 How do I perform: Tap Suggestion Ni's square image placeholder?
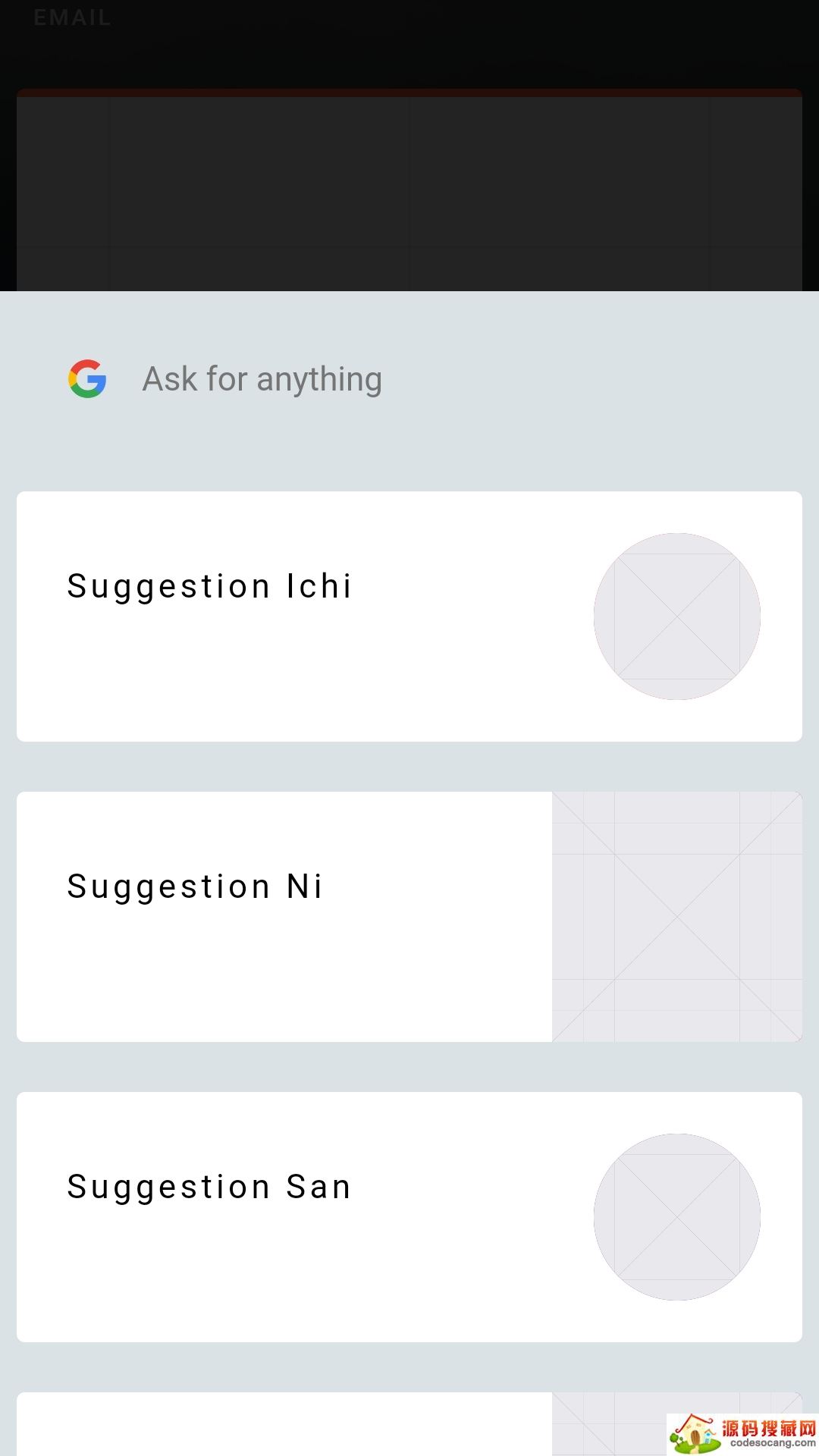point(676,916)
